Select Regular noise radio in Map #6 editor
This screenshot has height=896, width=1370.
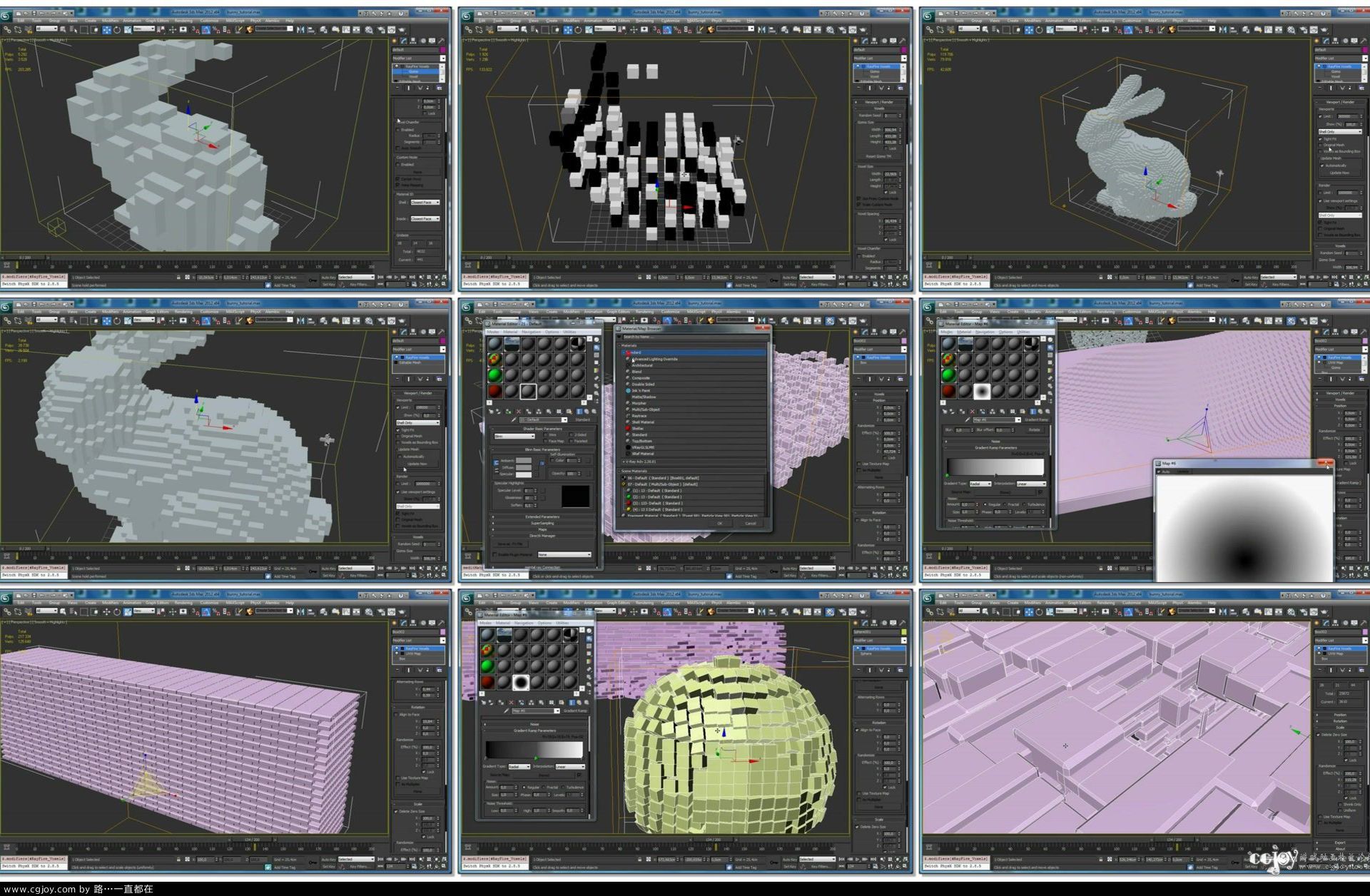[x=985, y=504]
